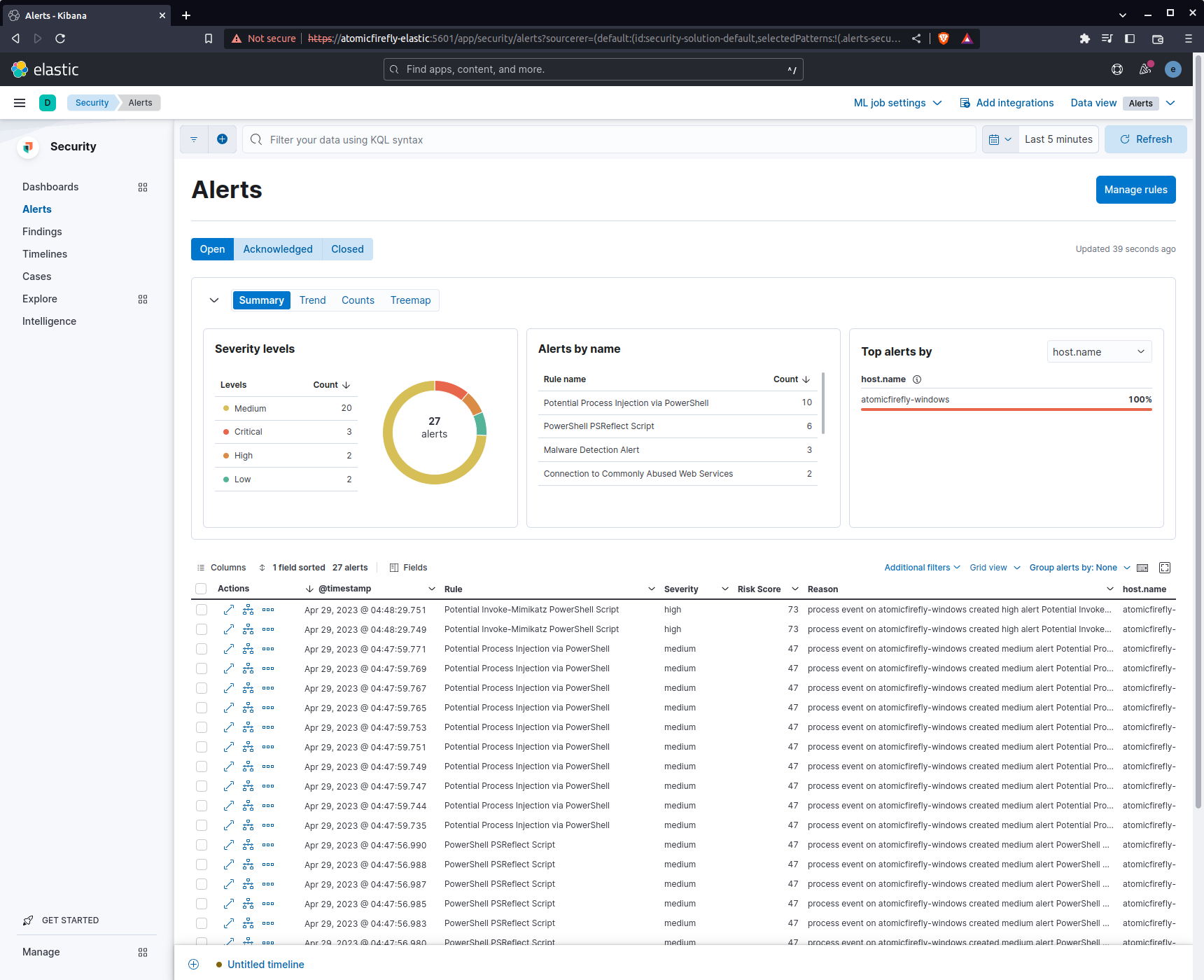
Task: Select all alerts with the header checkbox
Action: pos(202,589)
